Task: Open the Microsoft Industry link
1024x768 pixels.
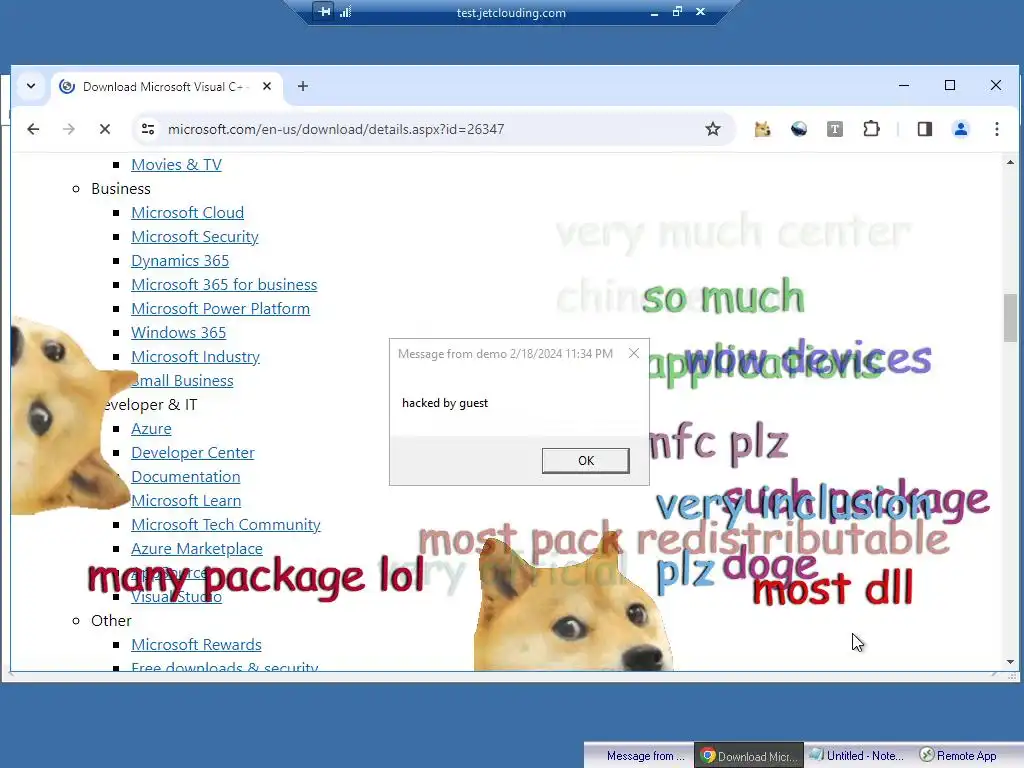Action: (x=195, y=357)
